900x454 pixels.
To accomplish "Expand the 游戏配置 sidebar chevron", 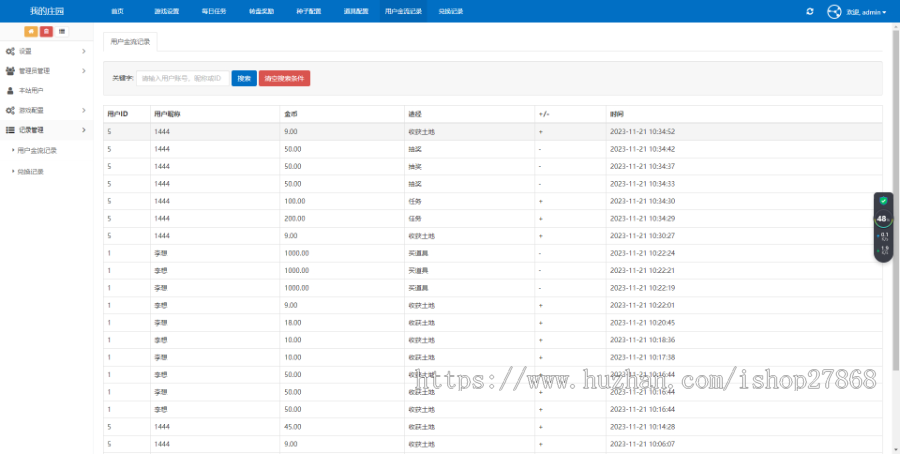I will coord(84,110).
